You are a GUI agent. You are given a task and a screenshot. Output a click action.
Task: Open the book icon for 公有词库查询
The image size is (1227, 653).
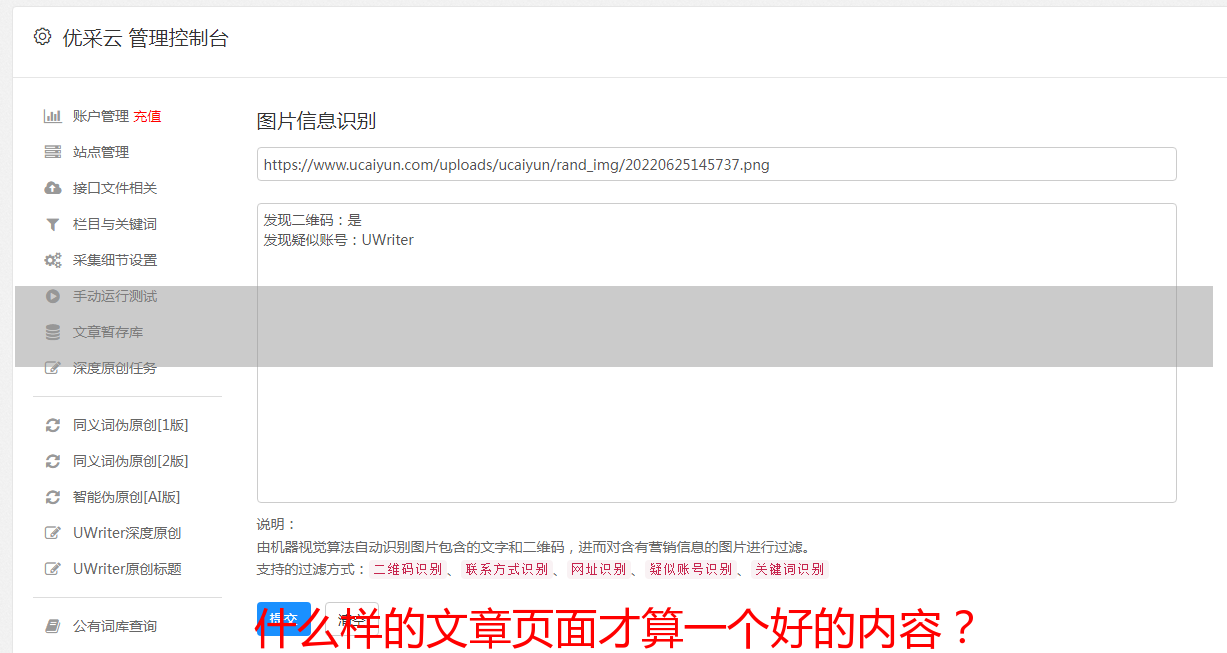point(53,626)
